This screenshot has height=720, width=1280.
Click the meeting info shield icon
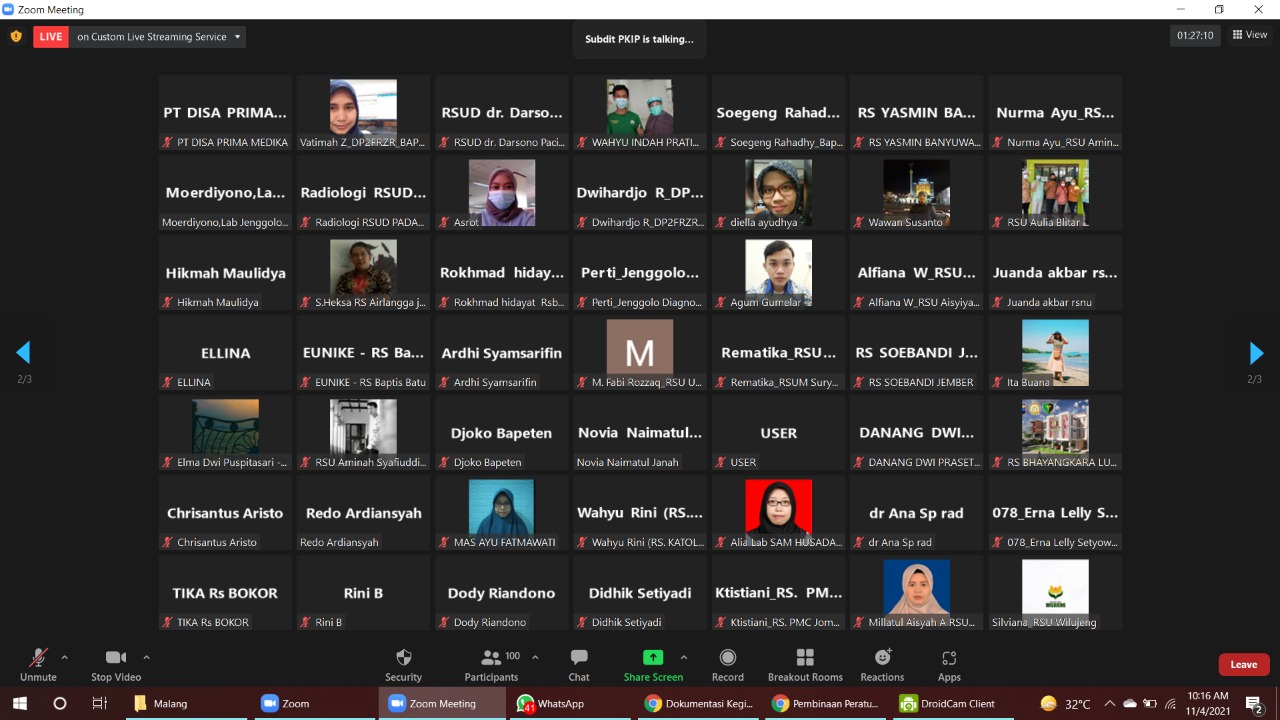[x=16, y=37]
